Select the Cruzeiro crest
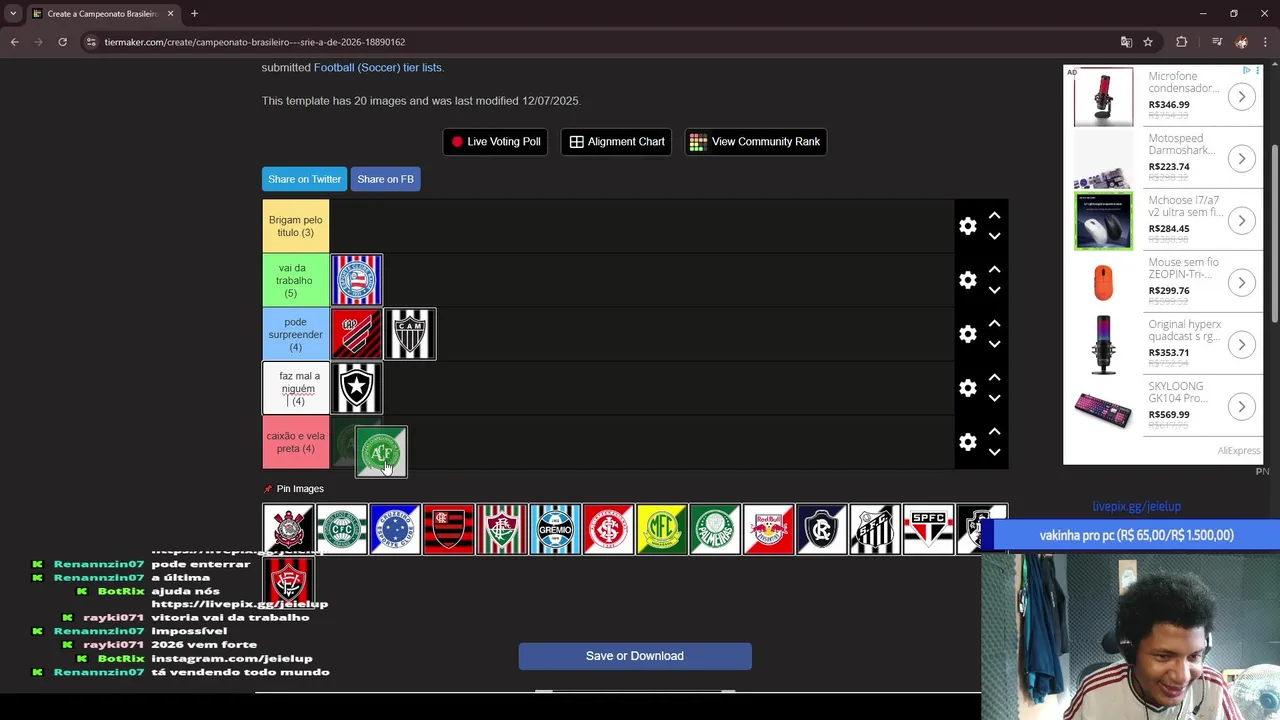 point(395,529)
